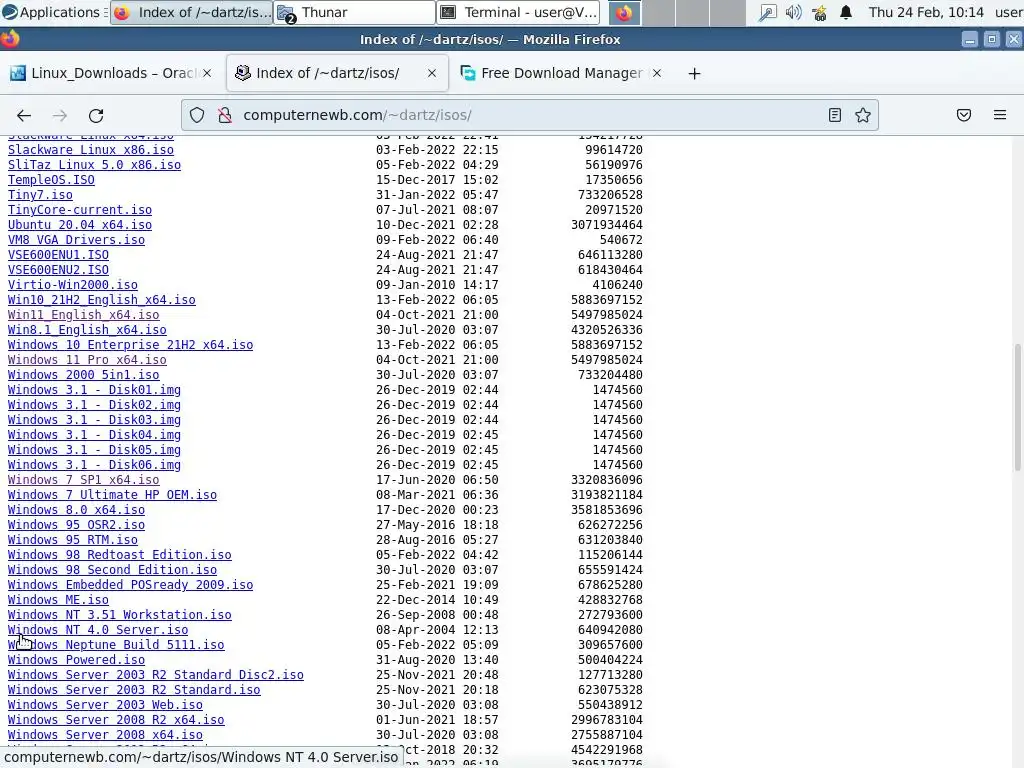Image resolution: width=1024 pixels, height=768 pixels.
Task: Open the Ubuntu_20.04_x64.iso link
Action: [80, 225]
